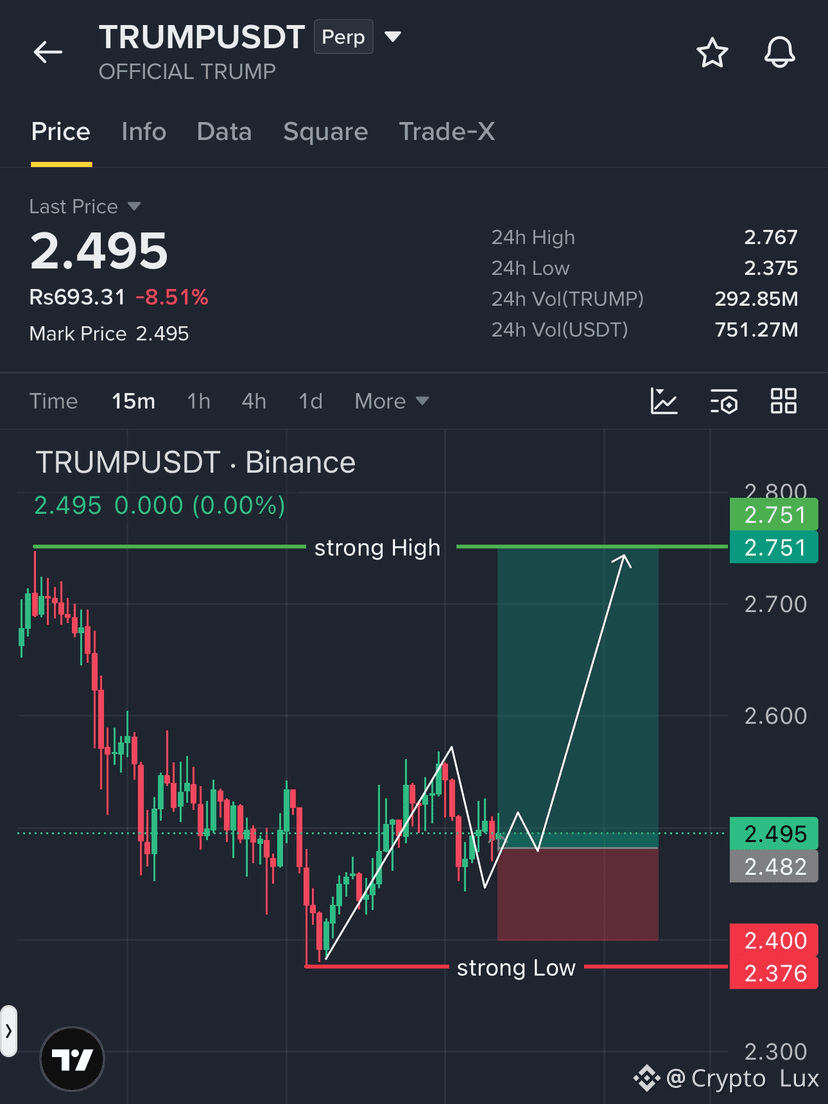828x1104 pixels.
Task: Click the TRUMPUSDT · Binance chart title
Action: coord(196,463)
